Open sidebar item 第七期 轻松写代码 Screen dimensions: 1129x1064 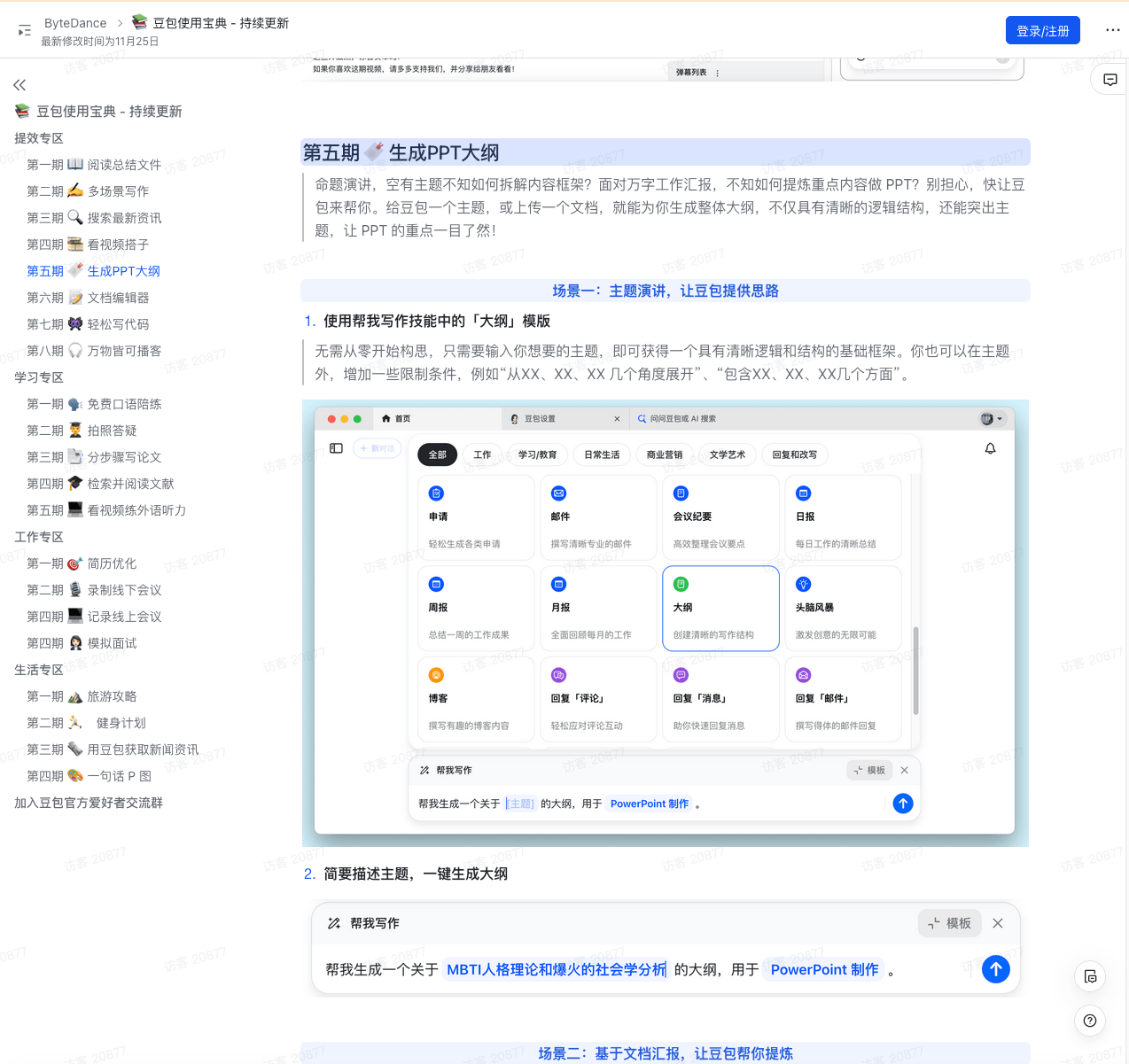click(x=88, y=324)
